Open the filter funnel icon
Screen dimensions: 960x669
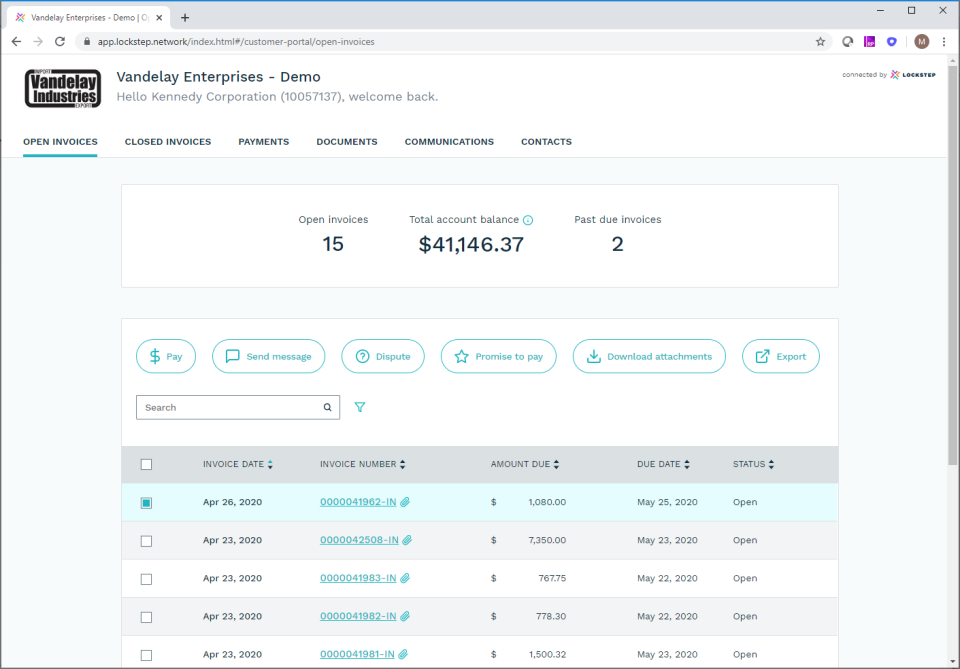click(x=360, y=407)
